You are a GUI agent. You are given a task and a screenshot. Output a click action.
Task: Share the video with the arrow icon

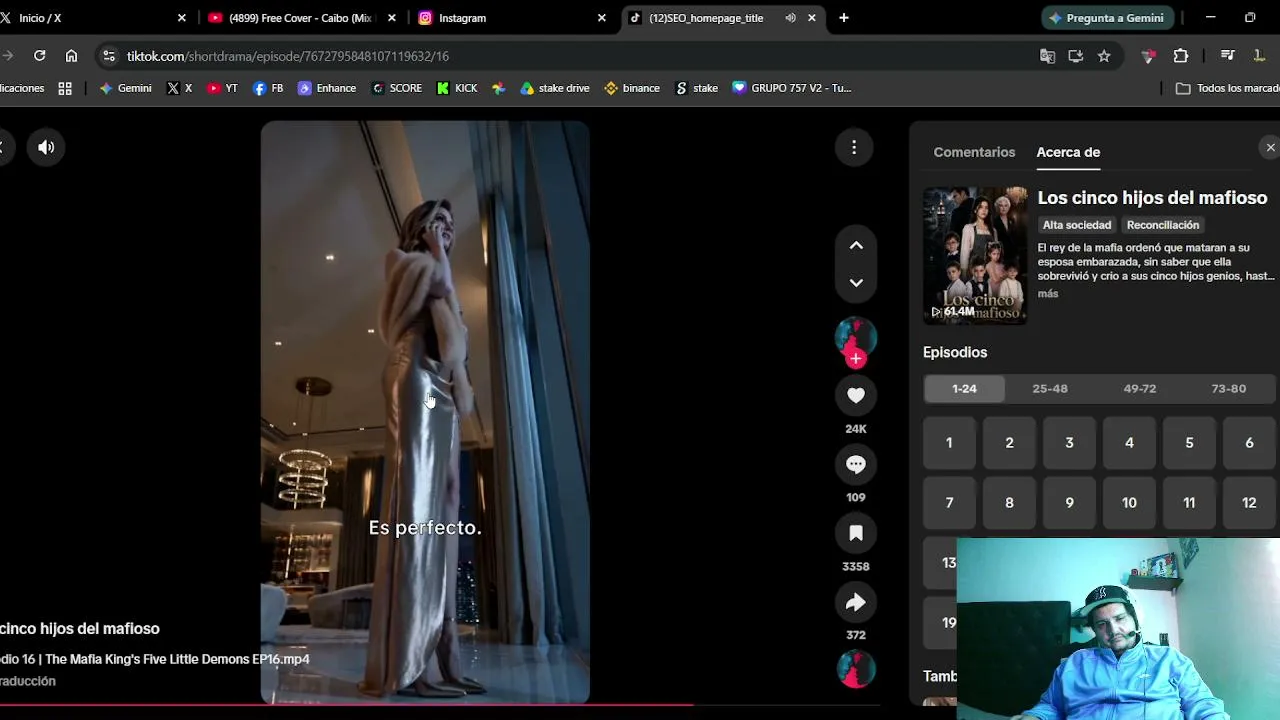click(x=856, y=602)
